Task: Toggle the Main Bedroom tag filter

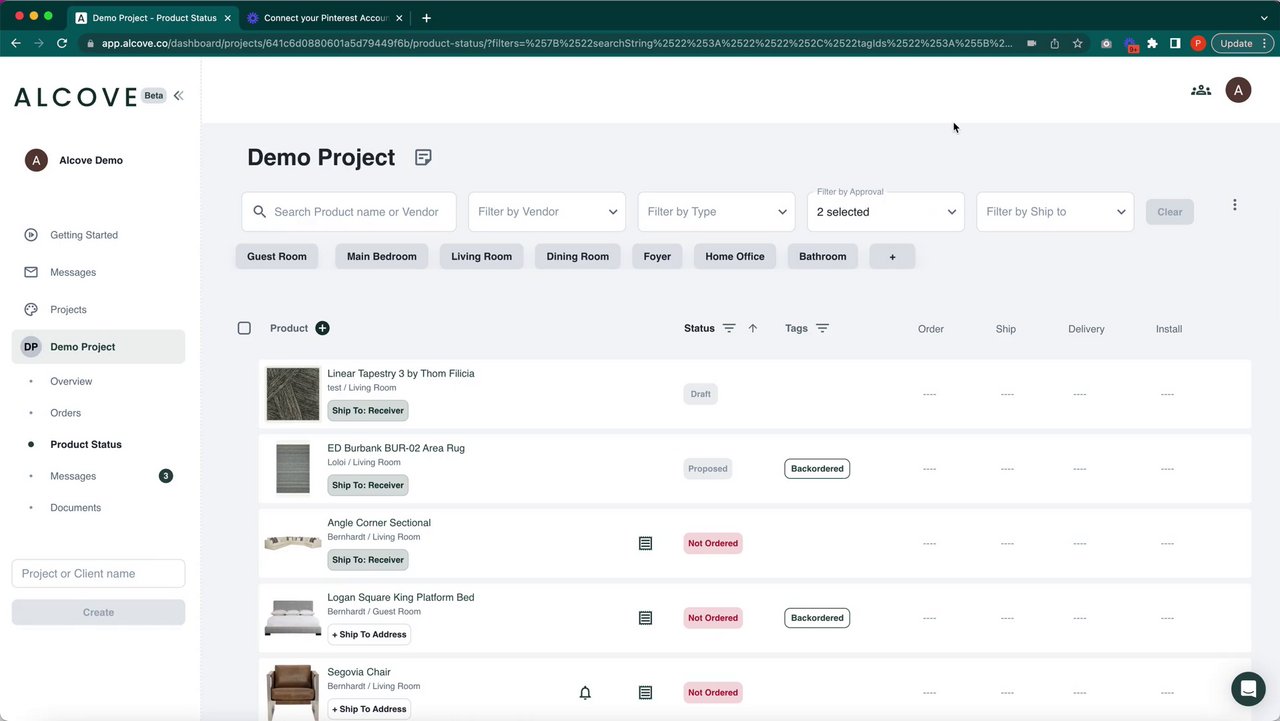Action: click(x=381, y=256)
